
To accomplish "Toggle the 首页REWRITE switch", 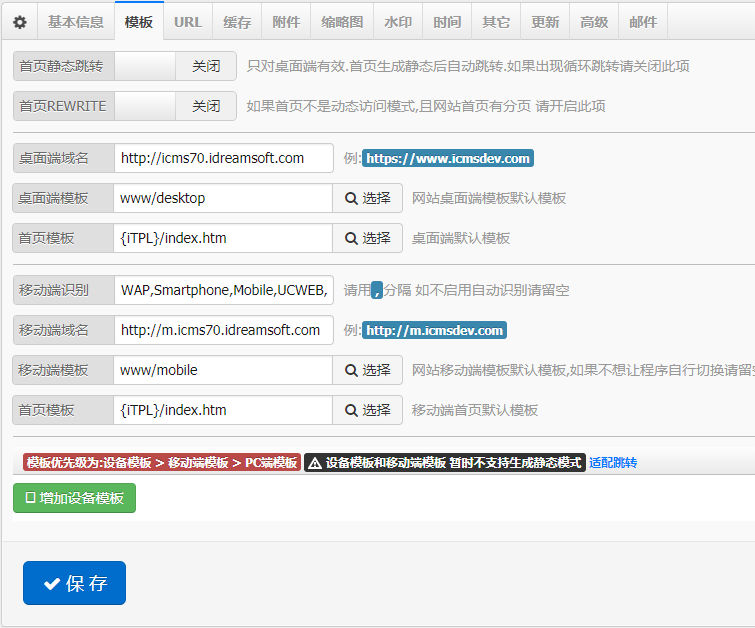I will [175, 106].
